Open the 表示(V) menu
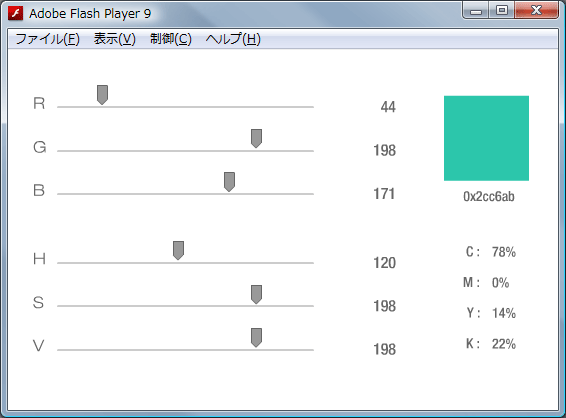 point(114,39)
